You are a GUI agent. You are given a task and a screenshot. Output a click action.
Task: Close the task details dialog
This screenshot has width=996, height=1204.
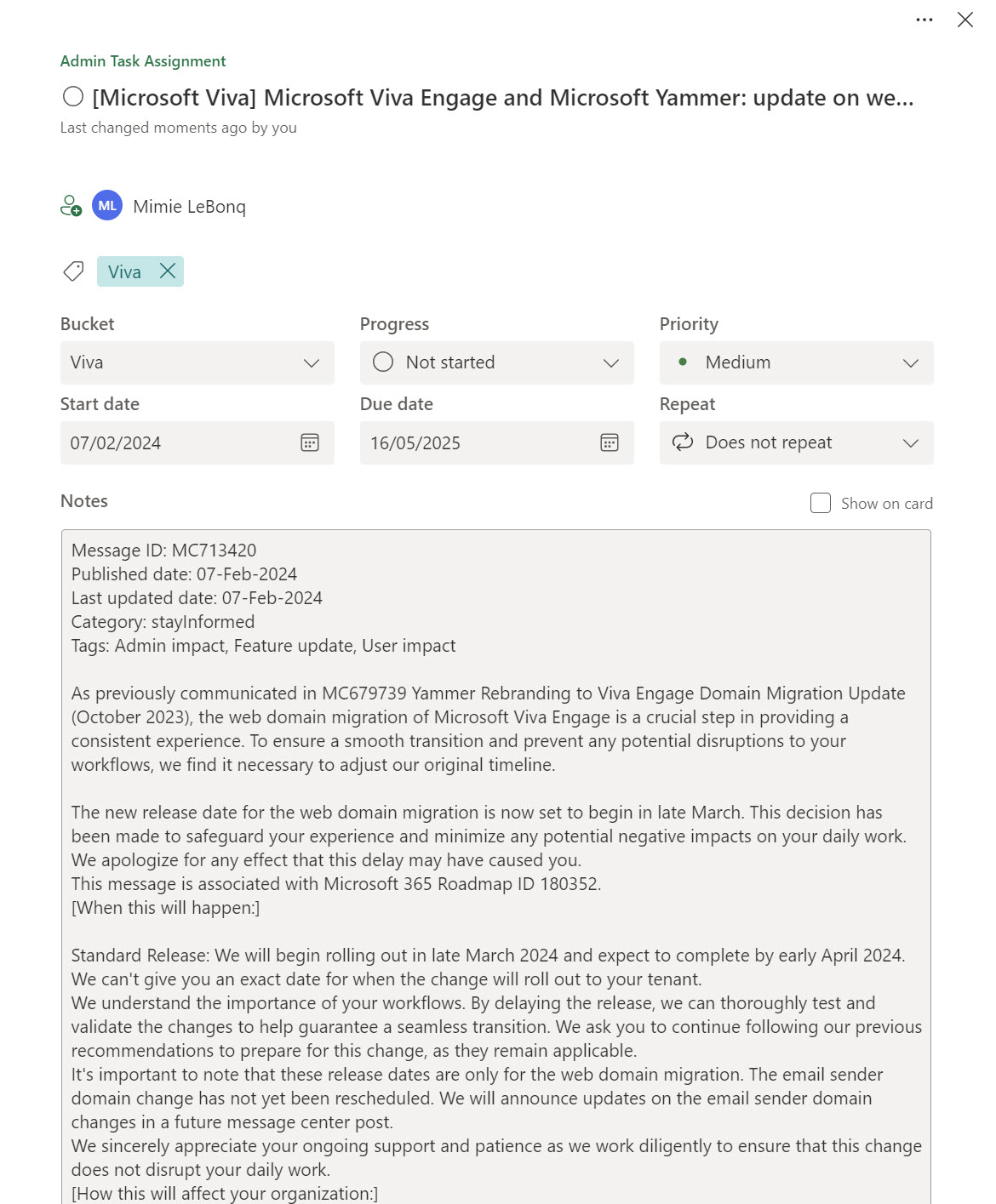(965, 20)
